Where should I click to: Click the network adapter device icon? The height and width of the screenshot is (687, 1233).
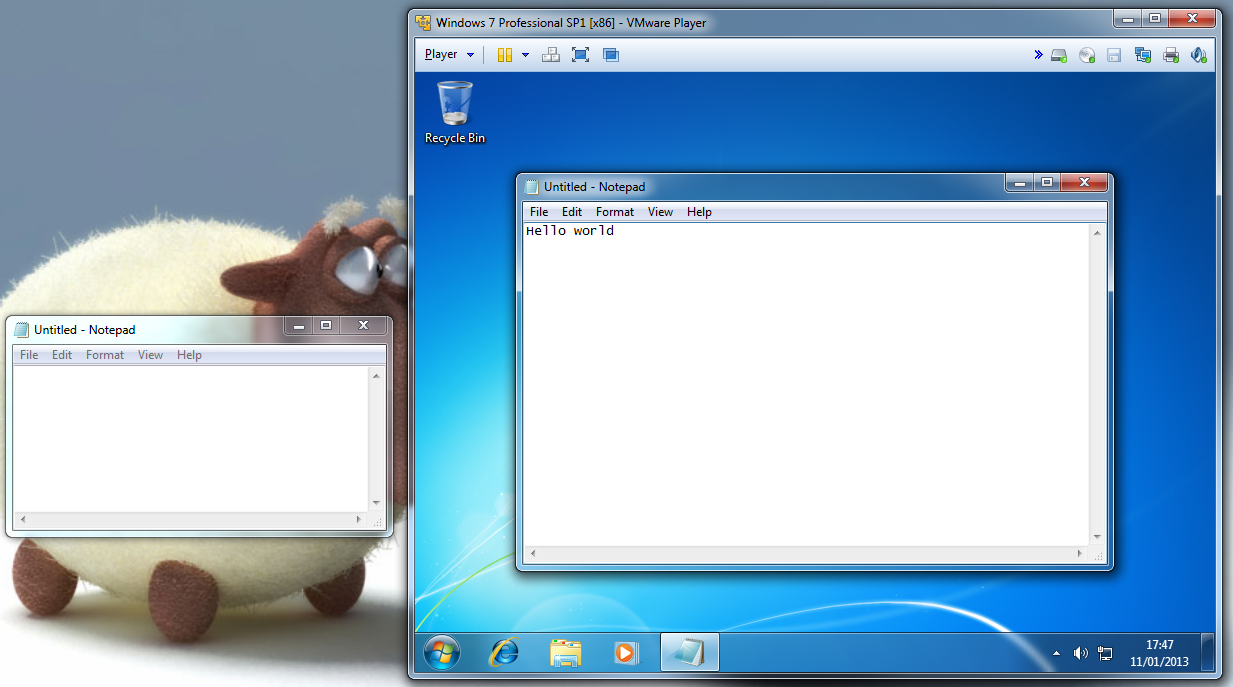tap(1143, 56)
